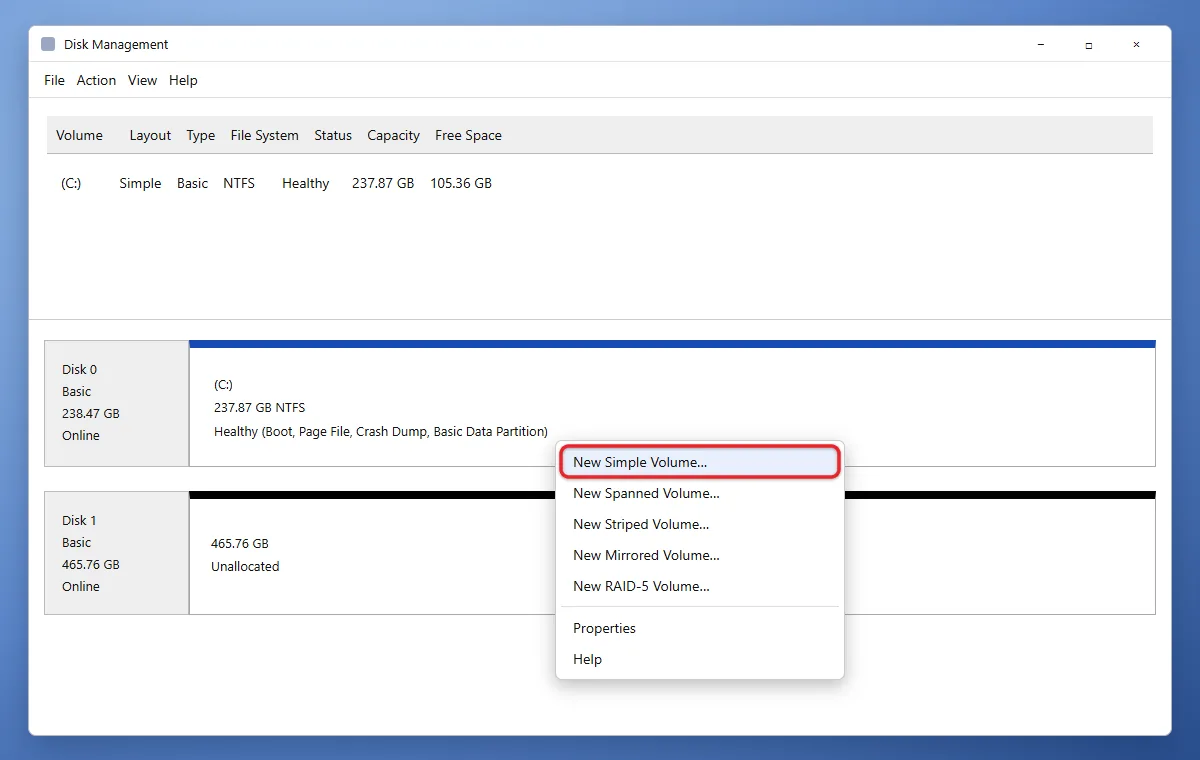Viewport: 1200px width, 760px height.
Task: Select the (C:) volume row in list
Action: coord(599,183)
